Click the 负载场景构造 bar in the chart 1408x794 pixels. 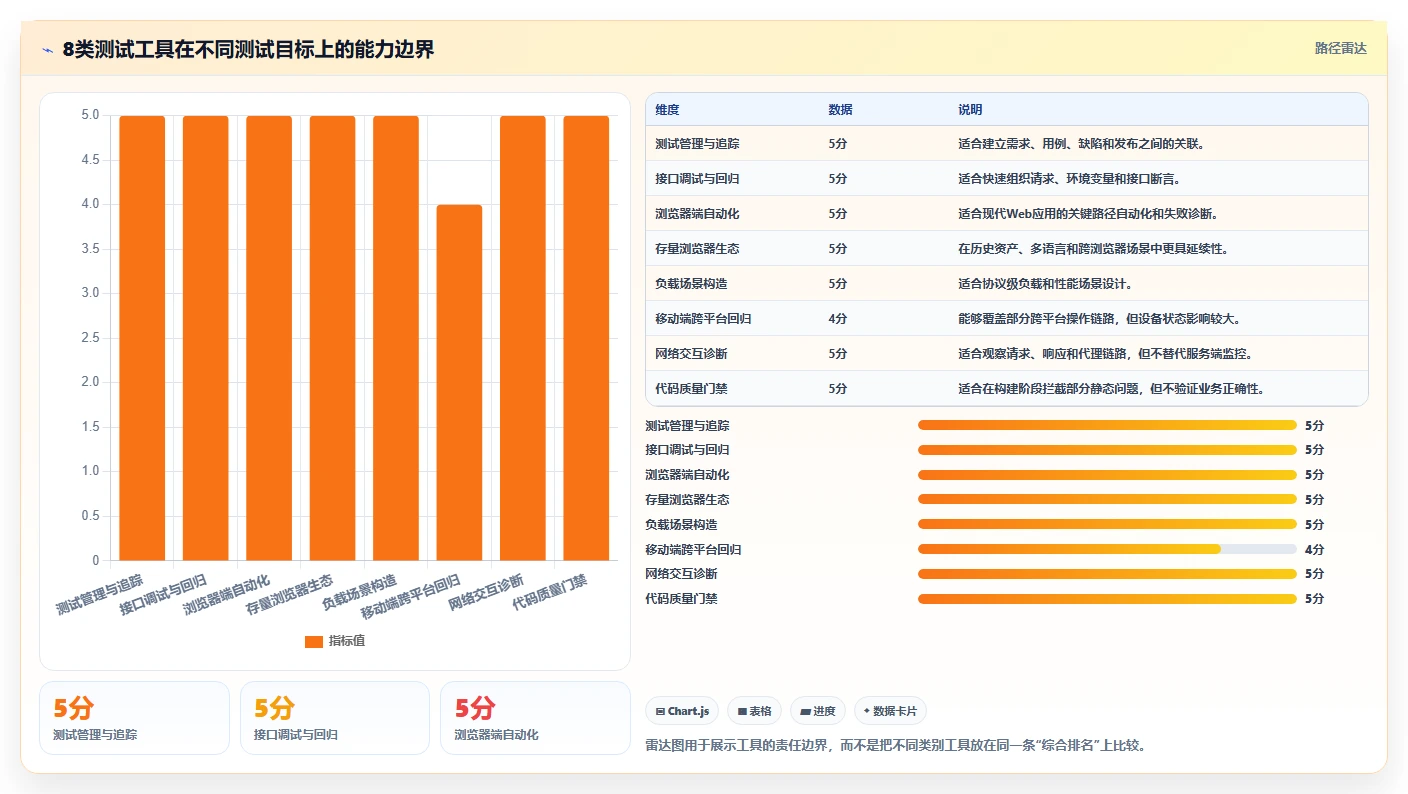pyautogui.click(x=396, y=338)
